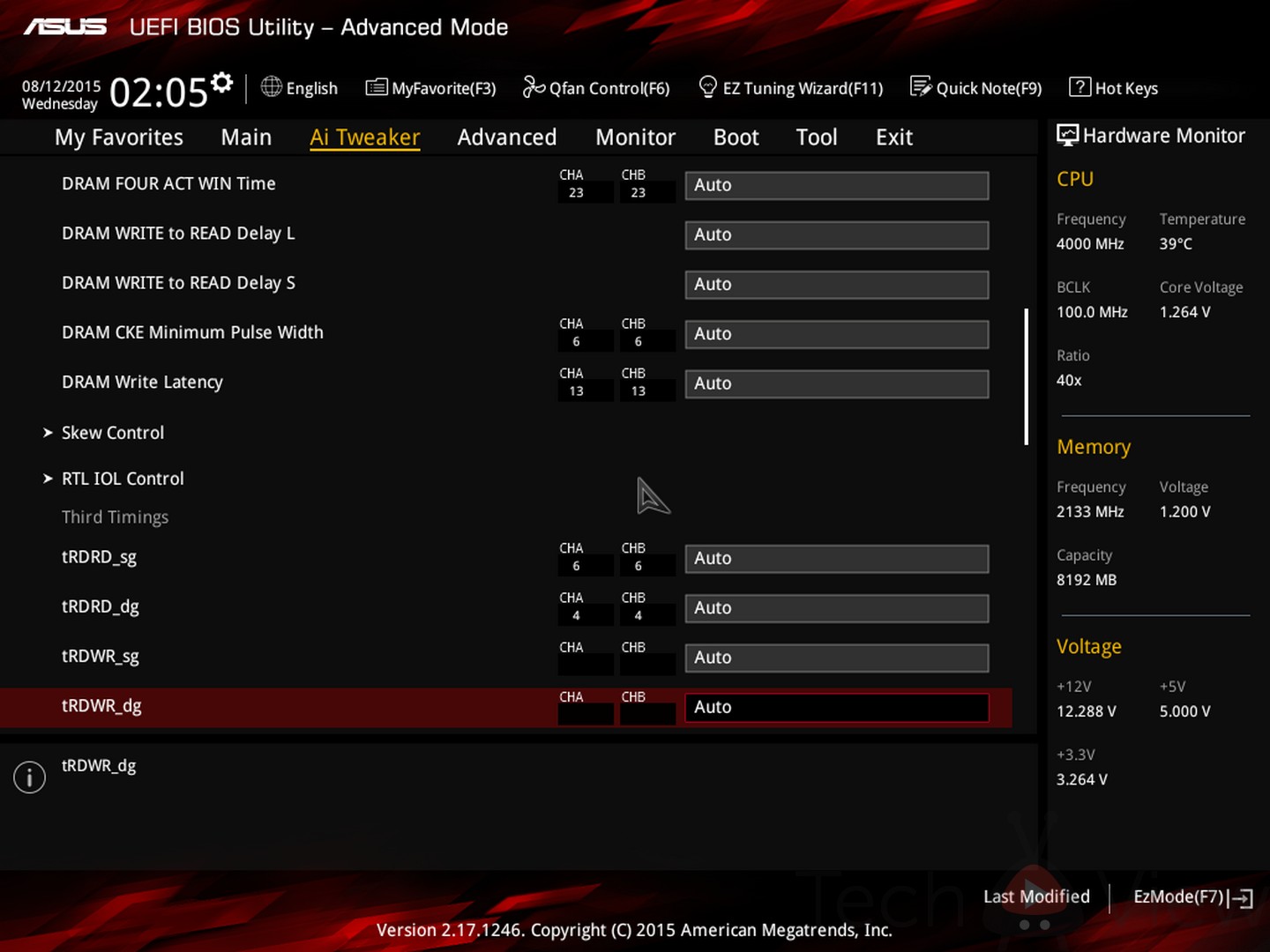Edit tRDRD_dg Auto value field
This screenshot has width=1270, height=952.
pos(837,608)
